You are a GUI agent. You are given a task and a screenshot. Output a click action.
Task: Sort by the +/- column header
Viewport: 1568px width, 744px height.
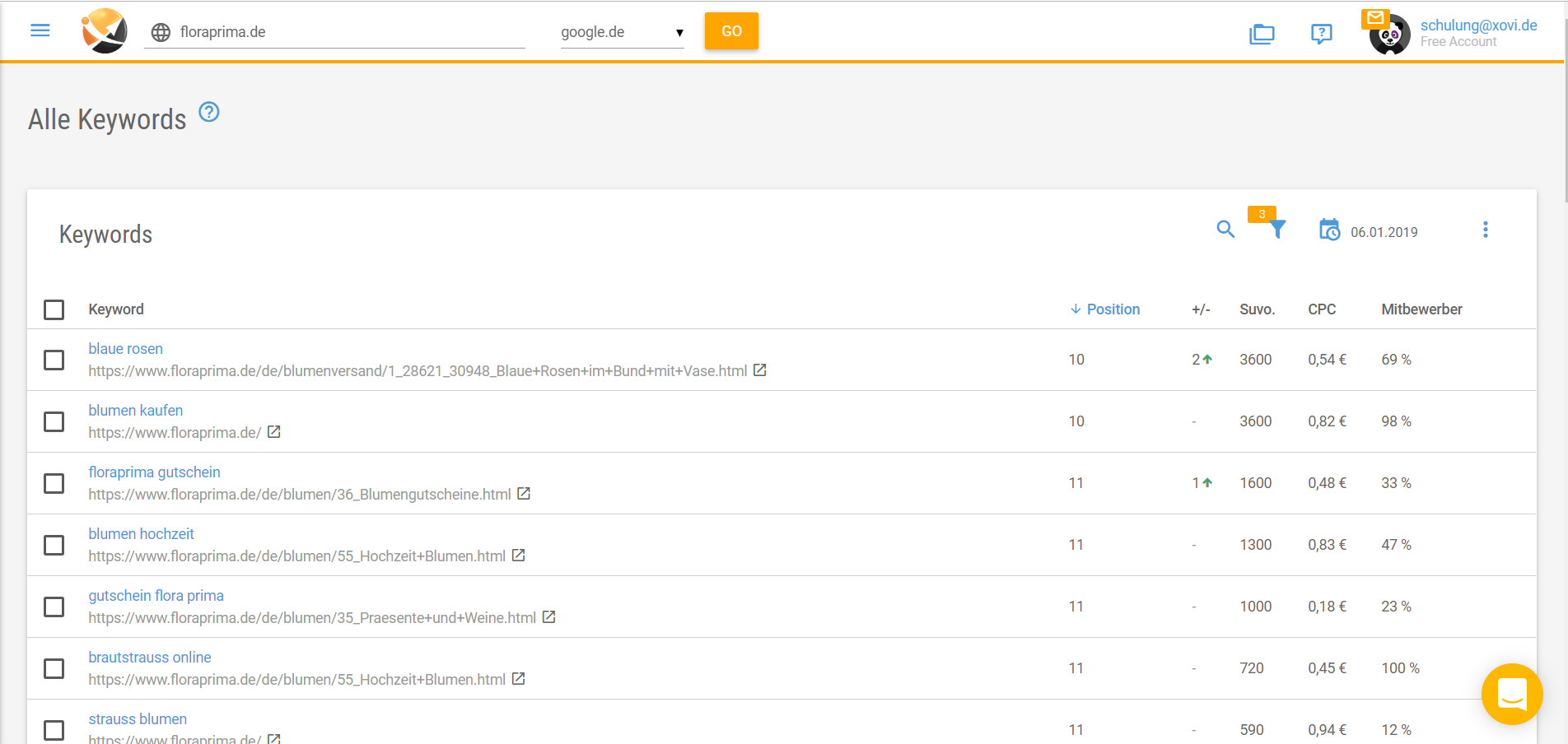tap(1201, 309)
